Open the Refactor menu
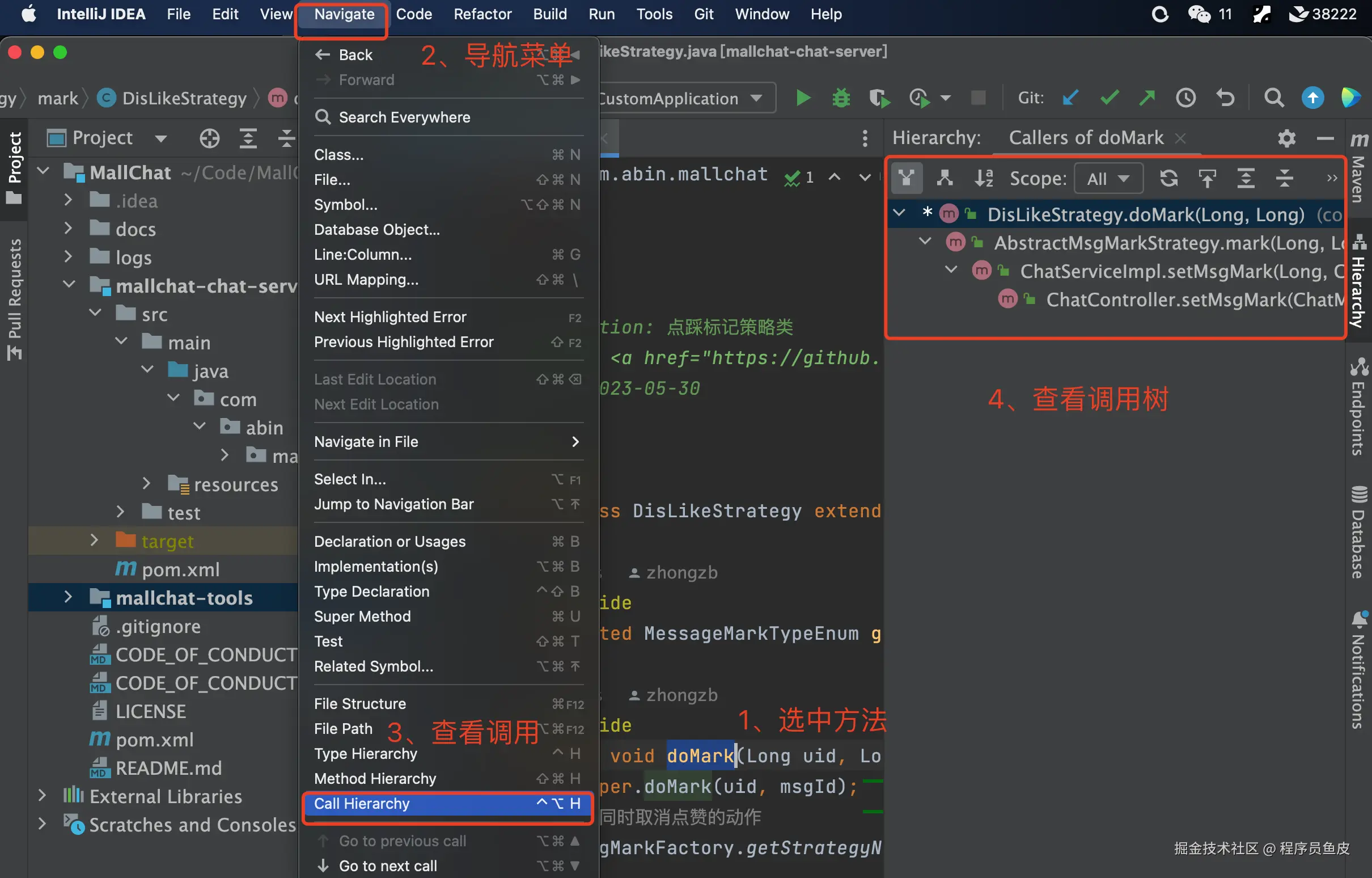This screenshot has width=1372, height=878. [482, 14]
